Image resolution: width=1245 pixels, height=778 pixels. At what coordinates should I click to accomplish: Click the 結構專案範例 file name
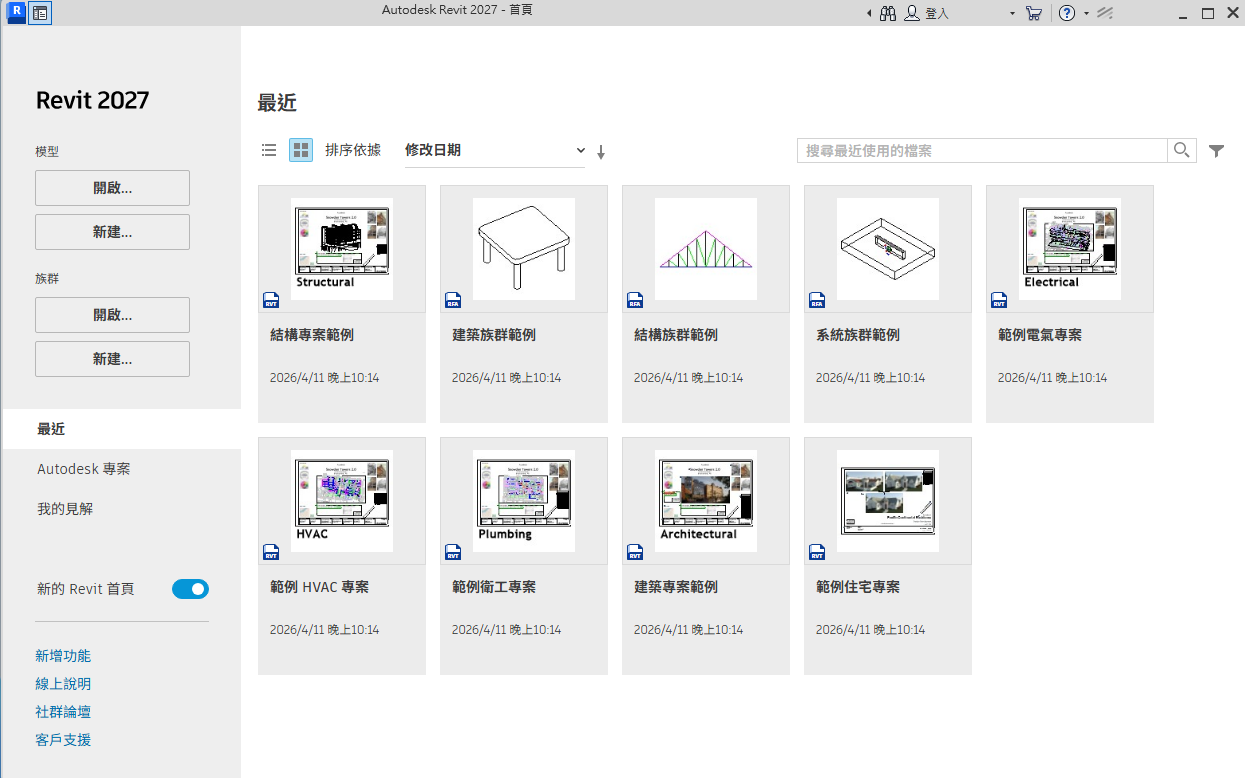click(x=312, y=335)
